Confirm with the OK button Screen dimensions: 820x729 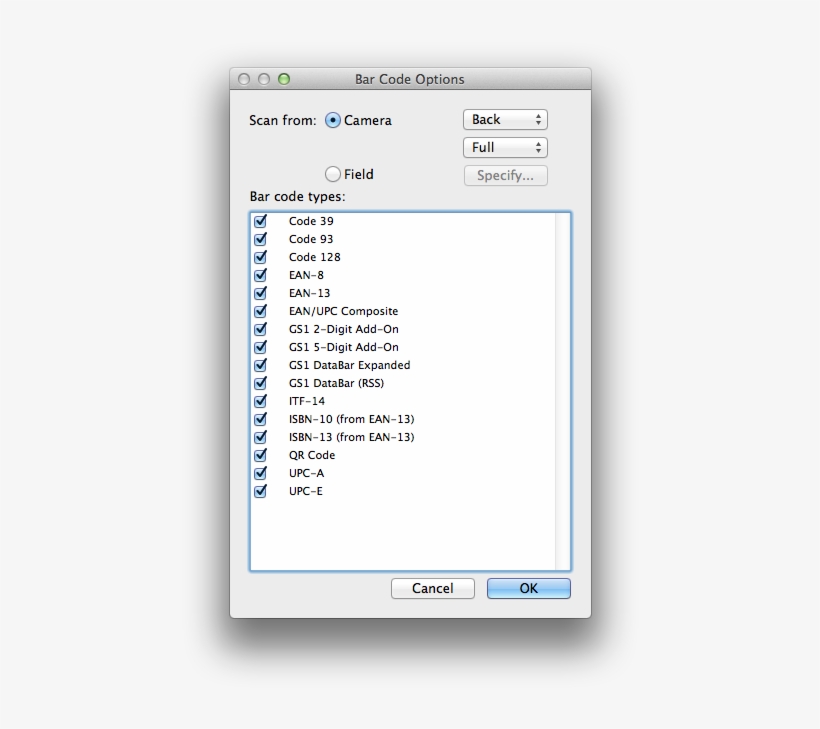pos(528,589)
